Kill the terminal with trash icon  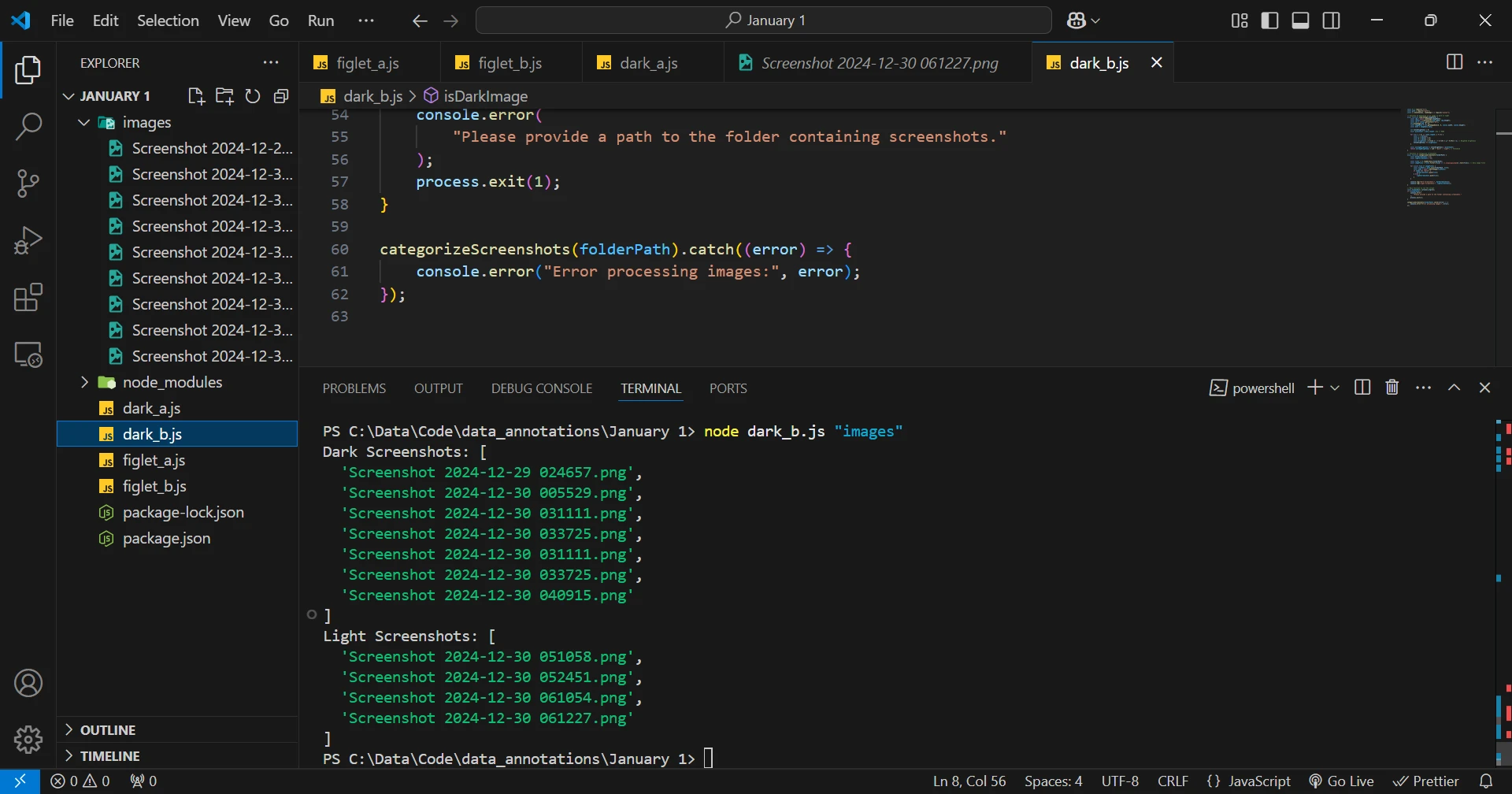coord(1392,388)
